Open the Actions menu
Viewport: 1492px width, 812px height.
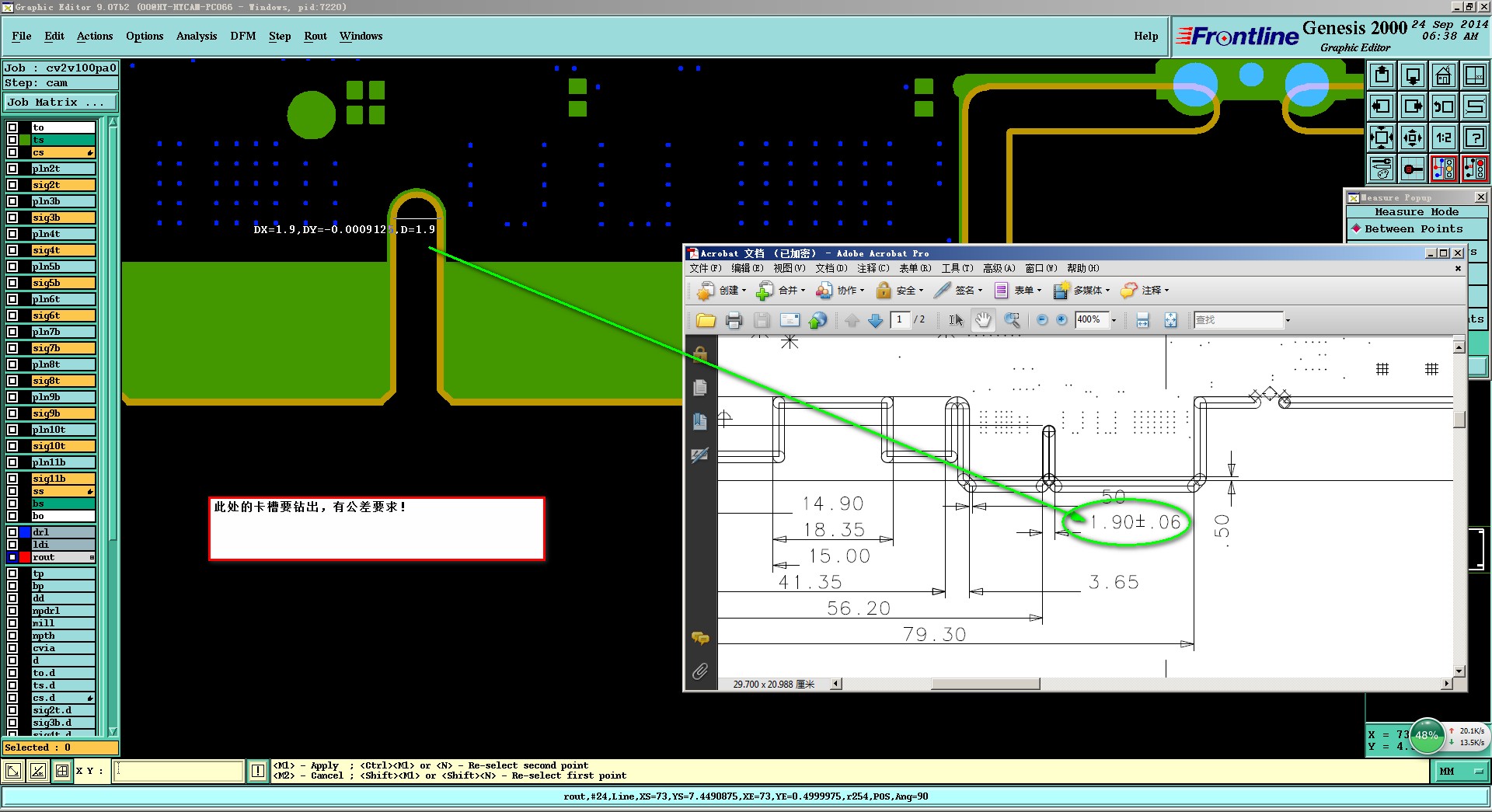click(95, 36)
